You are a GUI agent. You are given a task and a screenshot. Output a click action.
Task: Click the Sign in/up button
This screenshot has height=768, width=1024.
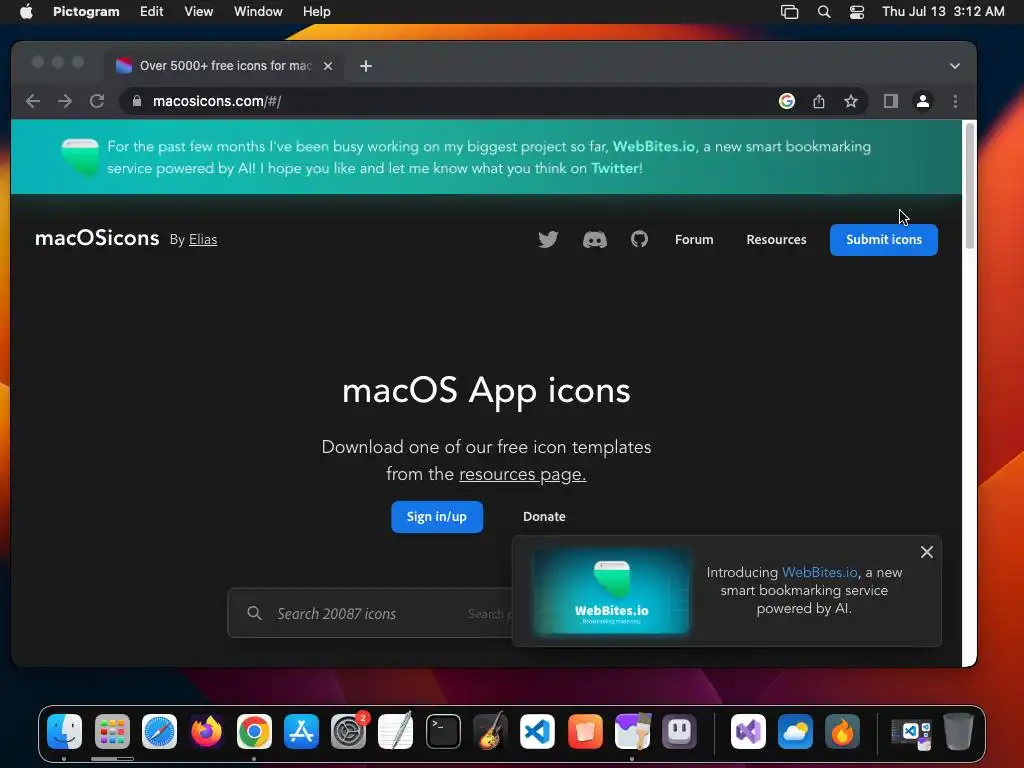click(x=437, y=517)
